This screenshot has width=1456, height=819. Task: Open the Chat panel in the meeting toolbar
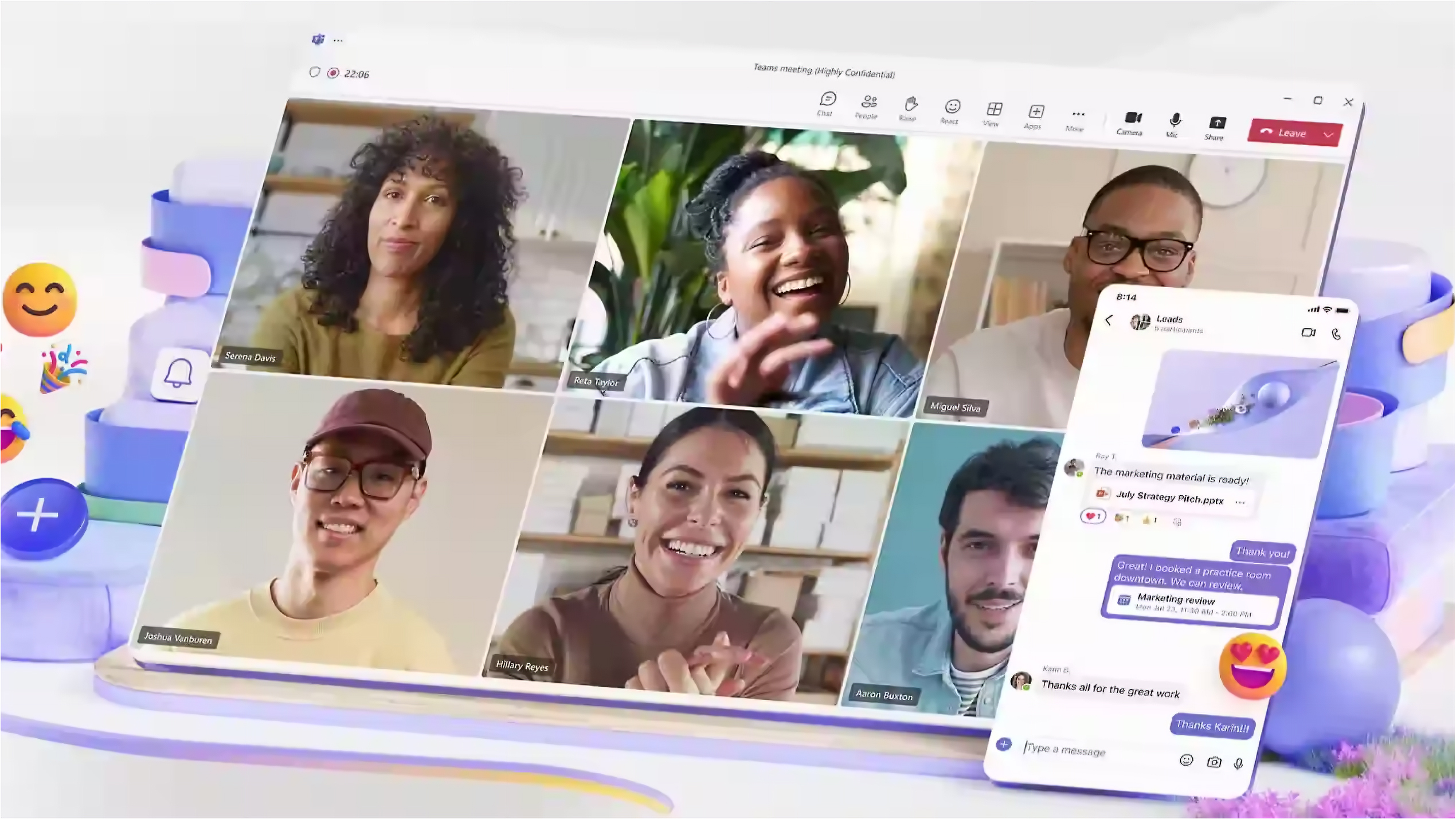pyautogui.click(x=827, y=104)
